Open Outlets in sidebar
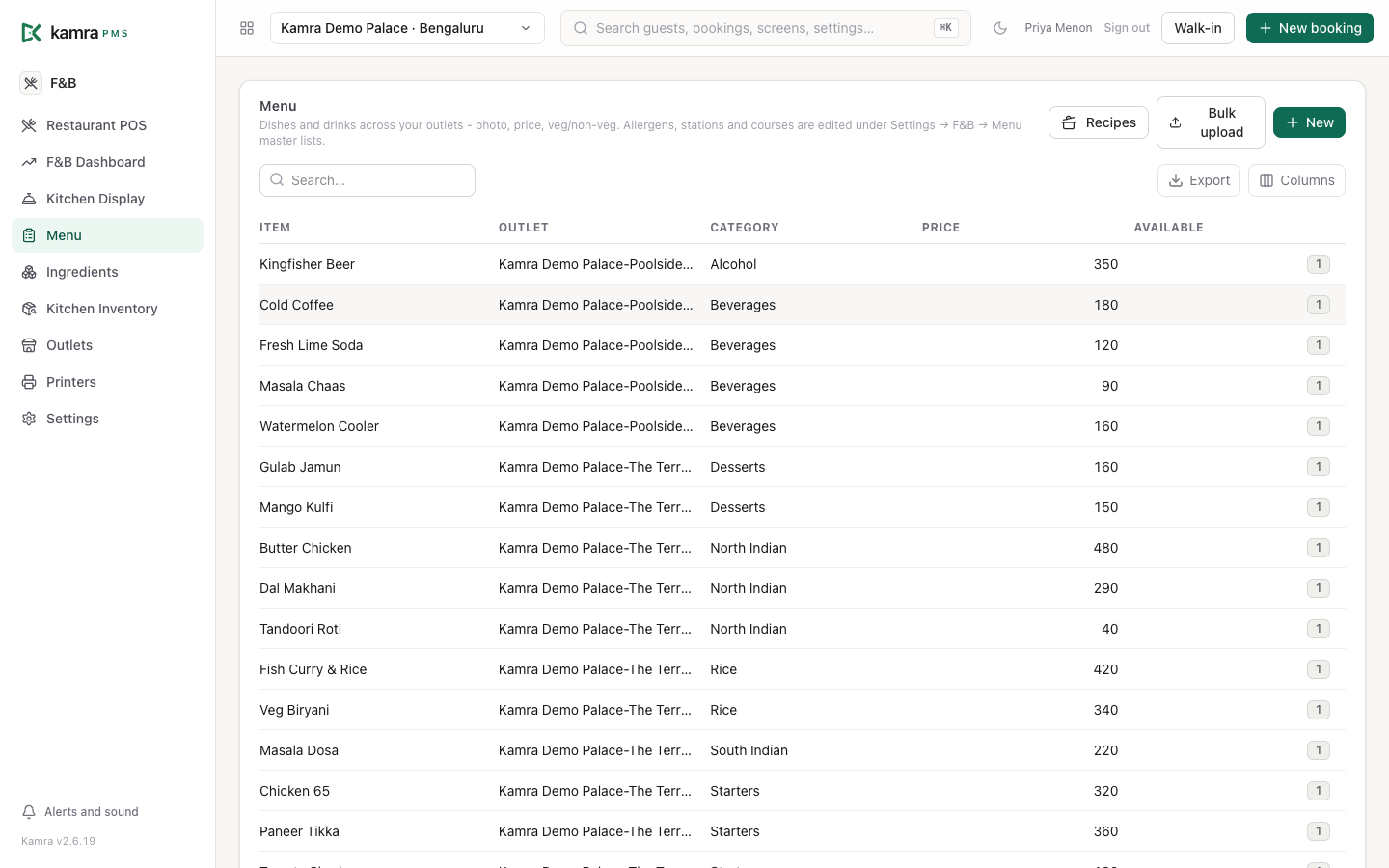This screenshot has width=1389, height=868. click(x=107, y=345)
